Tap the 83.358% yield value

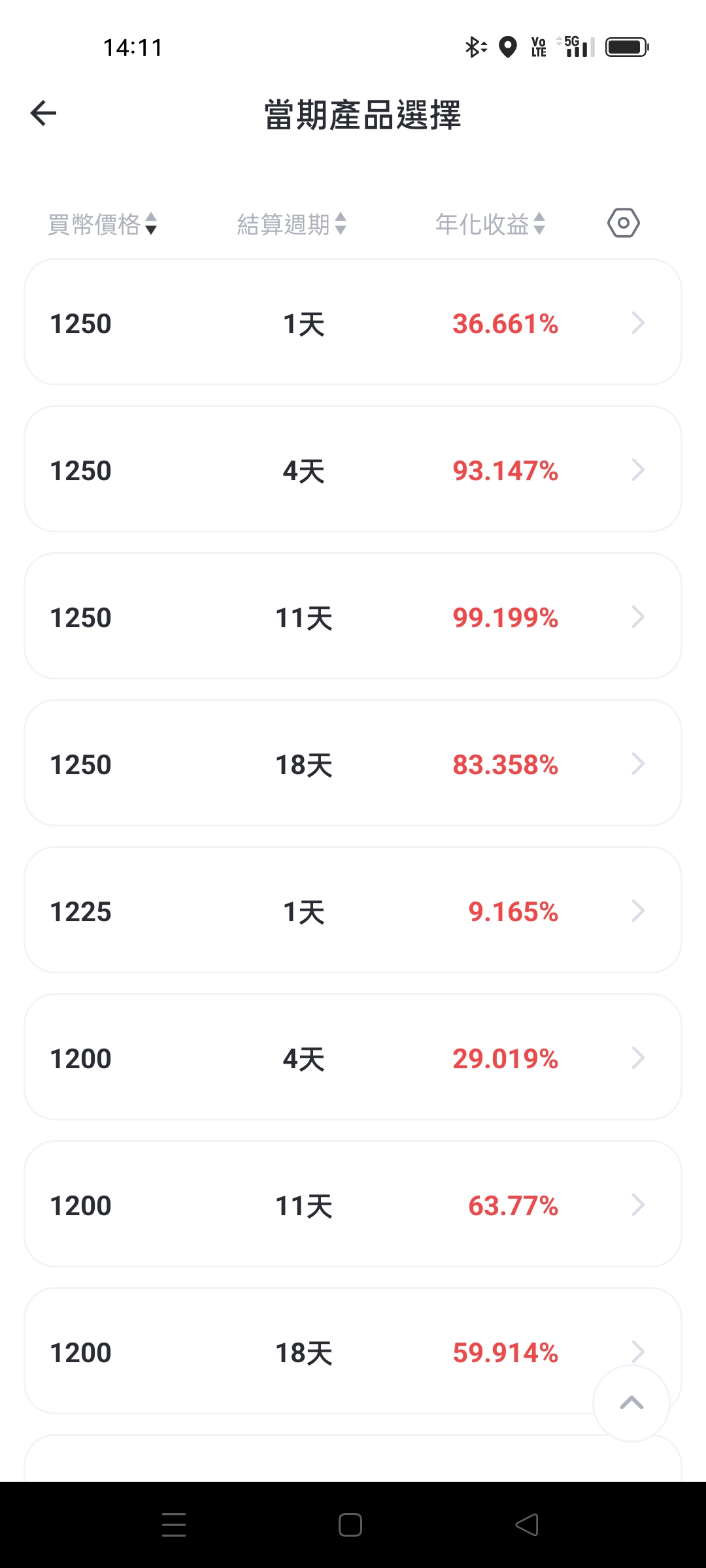tap(505, 764)
